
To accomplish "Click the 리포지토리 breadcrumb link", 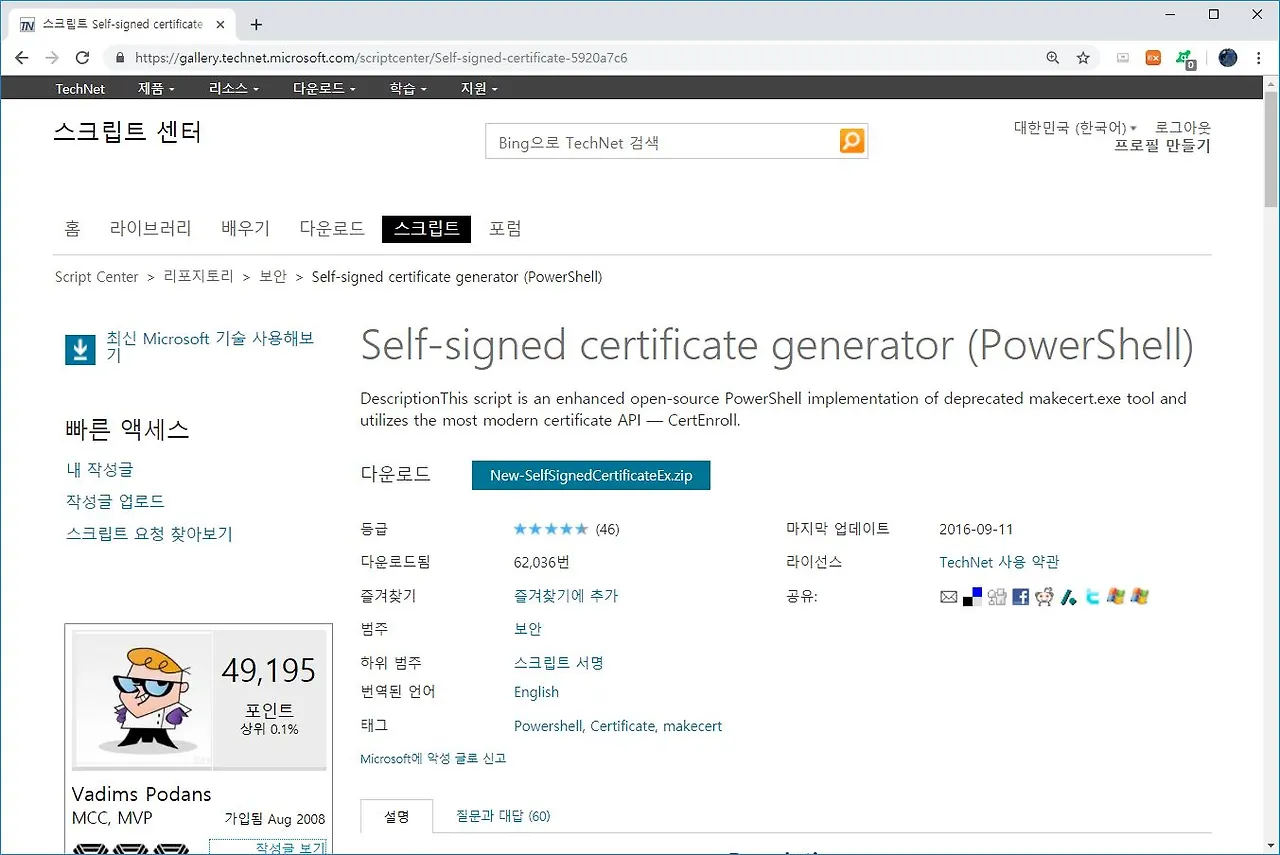I will point(199,277).
